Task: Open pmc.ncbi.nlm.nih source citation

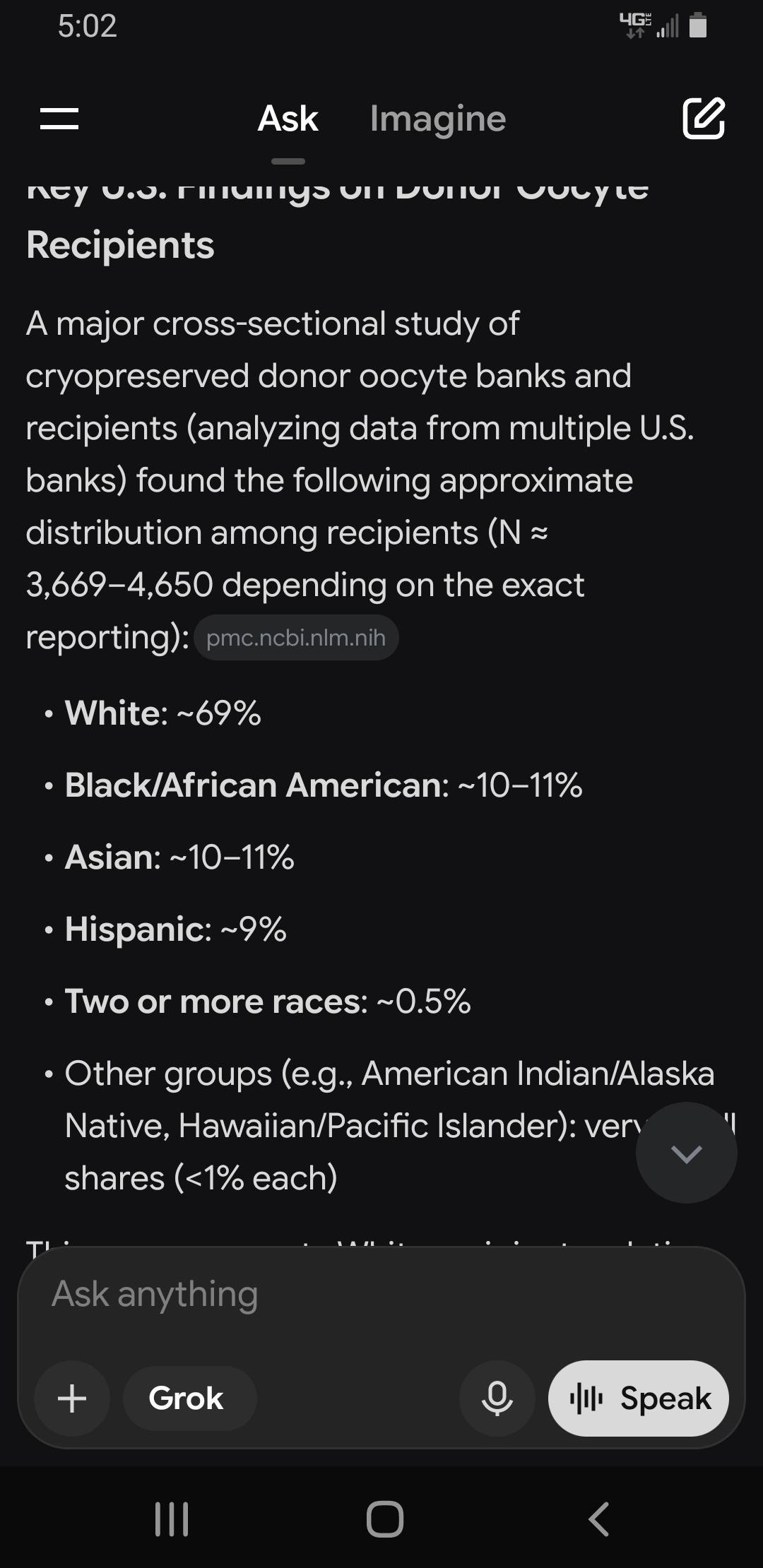Action: pyautogui.click(x=296, y=638)
